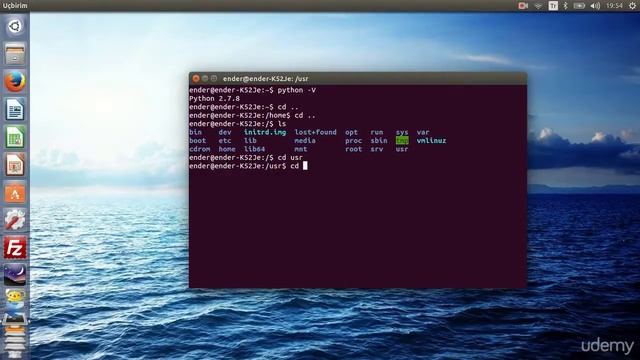The image size is (640, 360).
Task: Click the 'srv' directory name
Action: [377, 149]
